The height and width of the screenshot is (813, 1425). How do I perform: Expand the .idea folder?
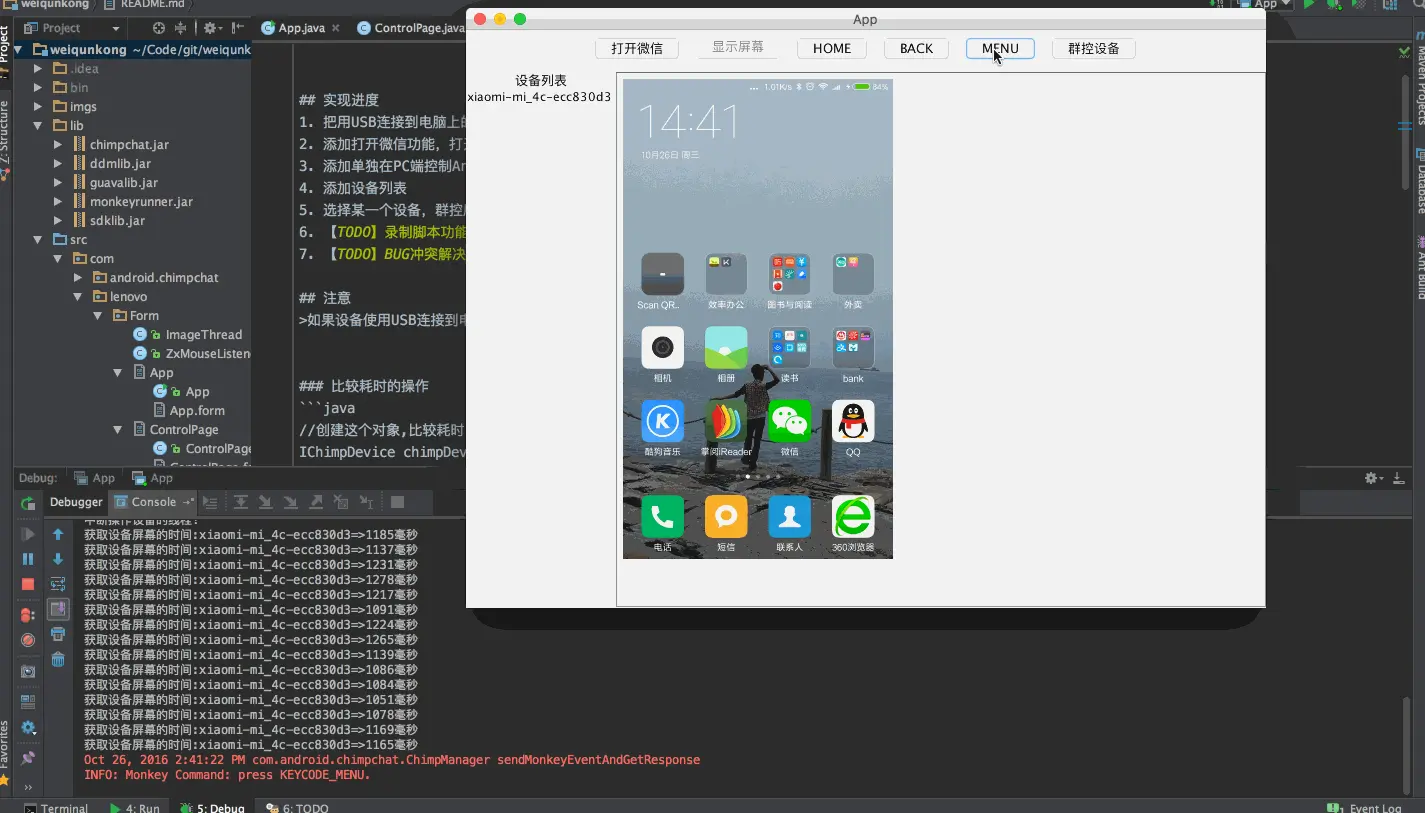[38, 69]
